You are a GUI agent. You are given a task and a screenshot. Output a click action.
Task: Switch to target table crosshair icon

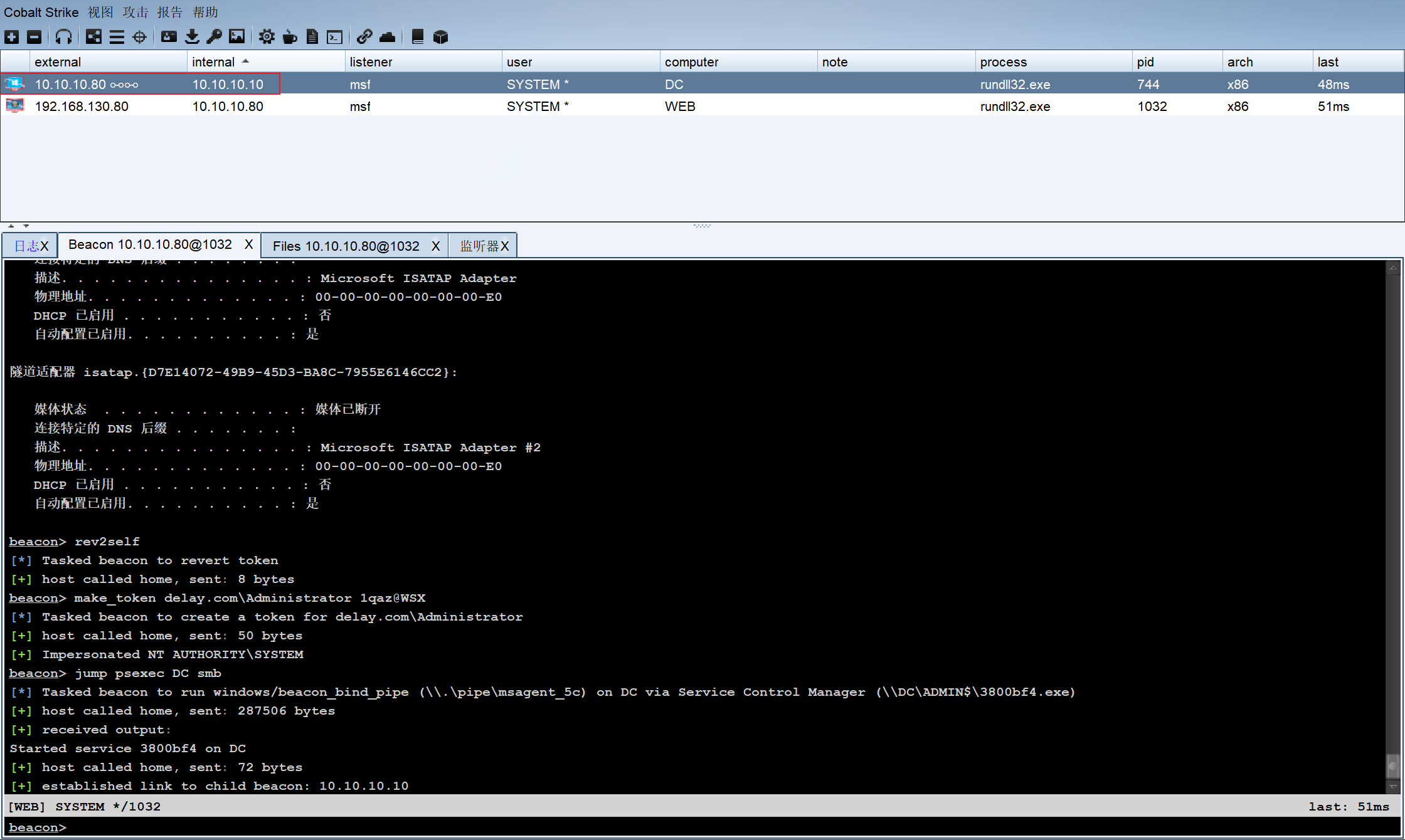pos(140,37)
